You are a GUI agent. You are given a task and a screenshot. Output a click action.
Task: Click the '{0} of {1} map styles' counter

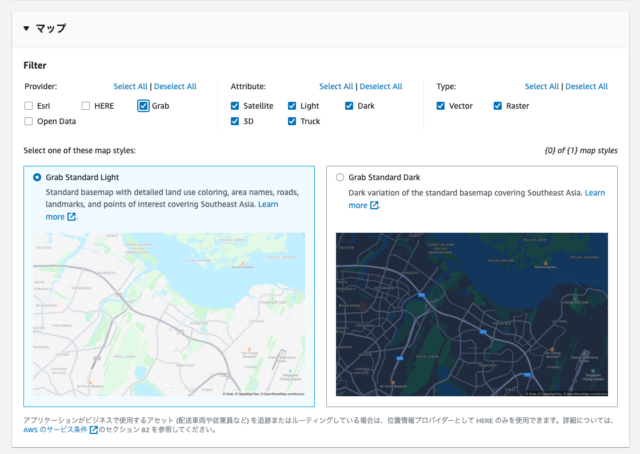(581, 151)
